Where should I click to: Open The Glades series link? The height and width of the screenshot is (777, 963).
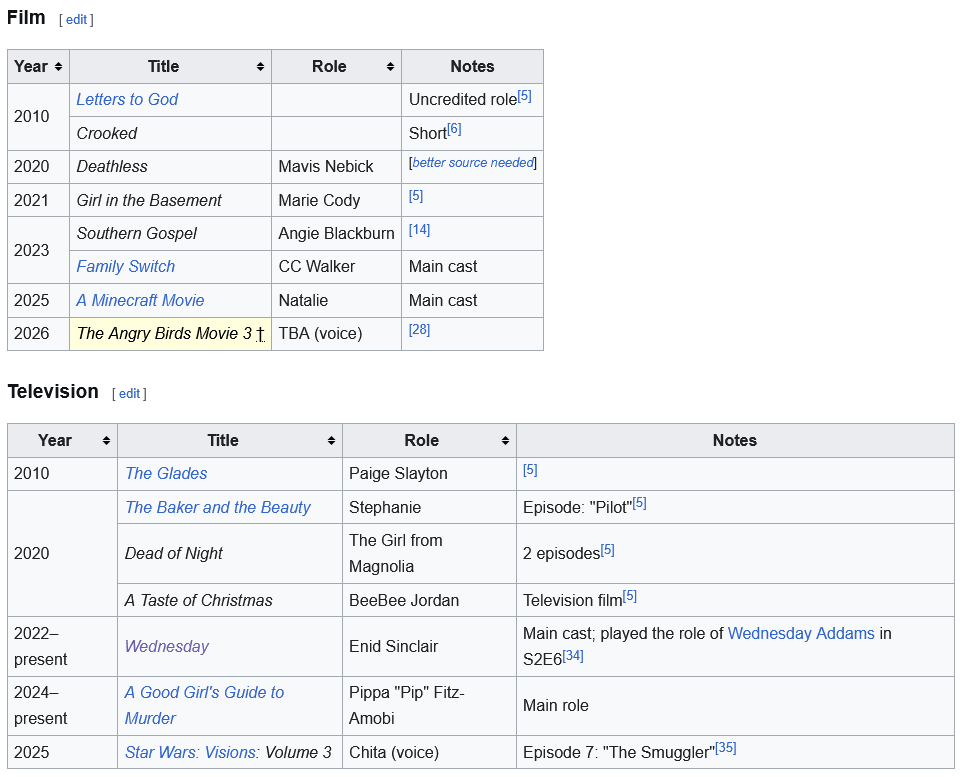(166, 474)
